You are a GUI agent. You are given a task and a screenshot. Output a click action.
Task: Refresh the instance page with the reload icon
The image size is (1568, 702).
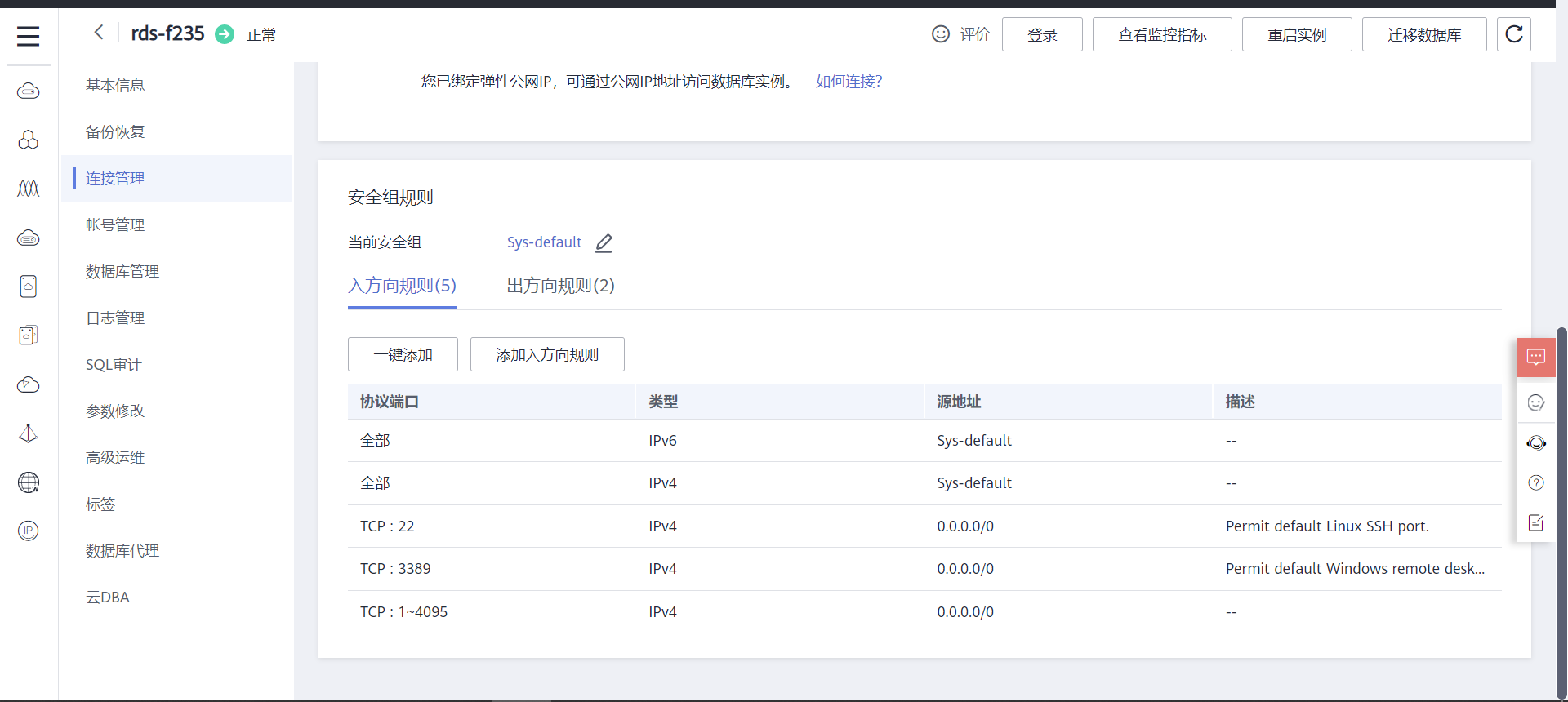click(x=1514, y=34)
